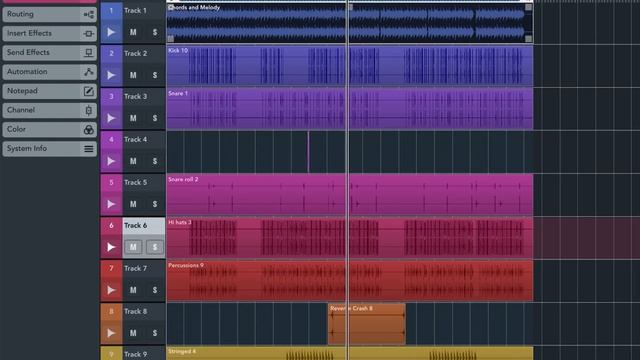This screenshot has width=640, height=360.
Task: Select the Track 4 name label
Action: coord(135,140)
